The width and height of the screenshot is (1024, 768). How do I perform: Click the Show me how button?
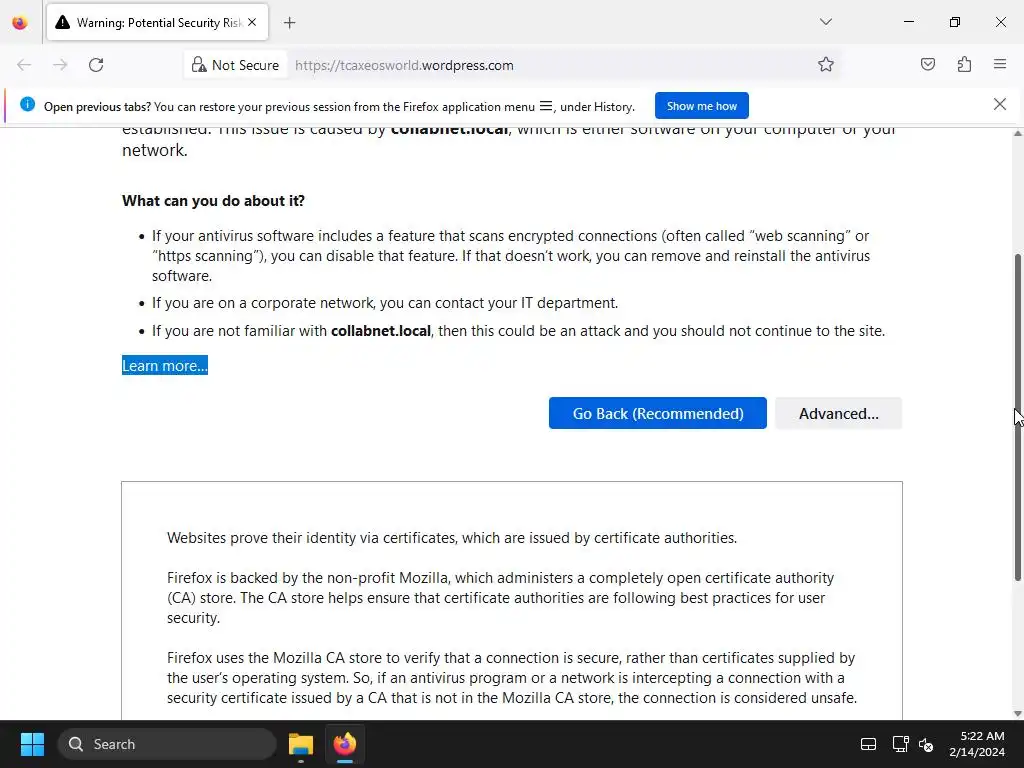(701, 106)
